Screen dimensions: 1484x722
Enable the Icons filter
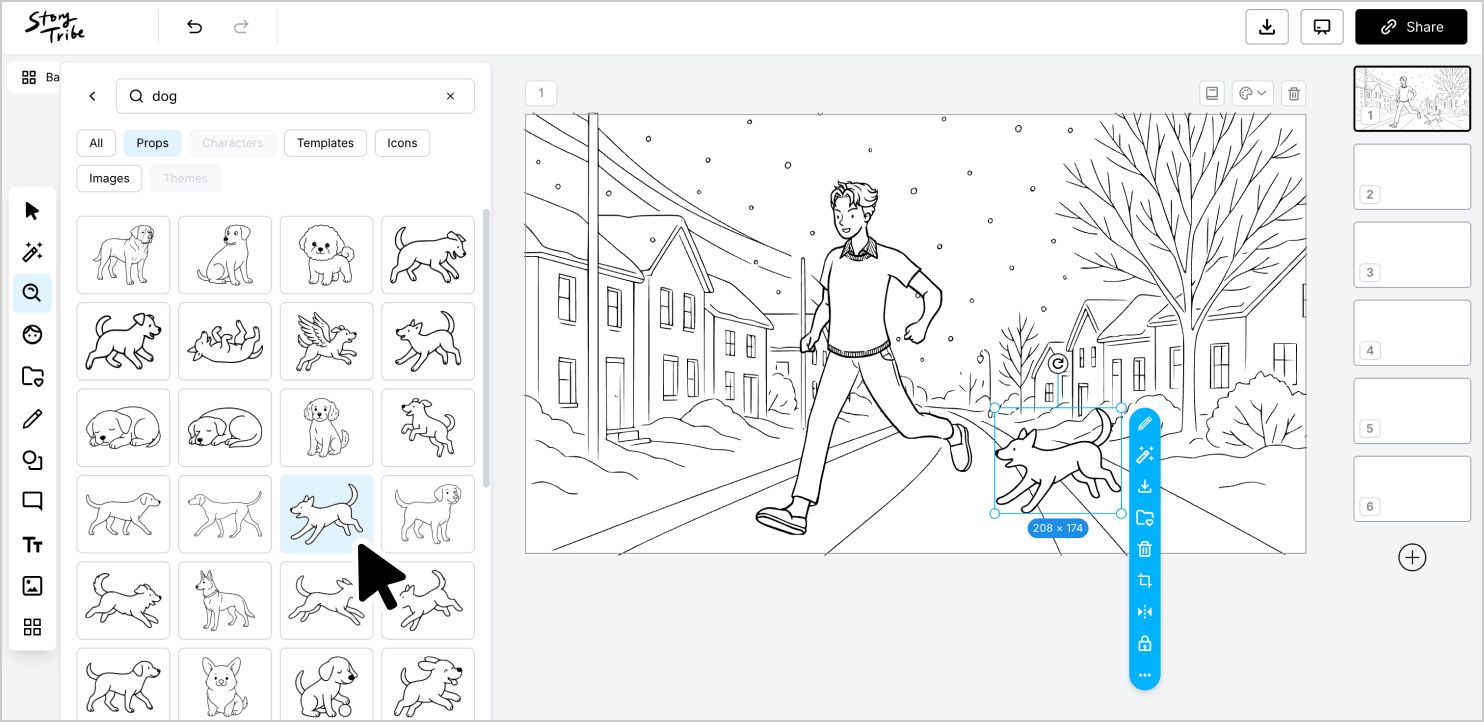click(x=402, y=143)
